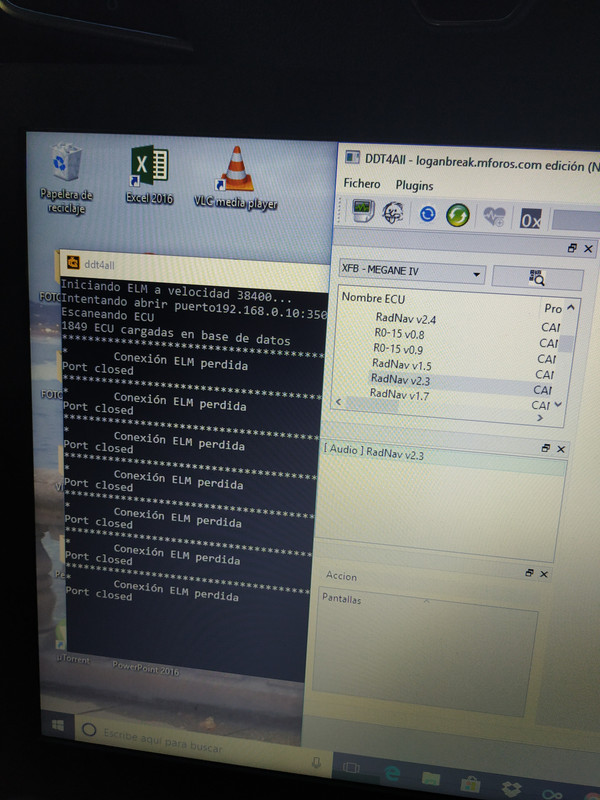Expand the XFB - MEGANE IV vehicle dropdown

tap(412, 271)
